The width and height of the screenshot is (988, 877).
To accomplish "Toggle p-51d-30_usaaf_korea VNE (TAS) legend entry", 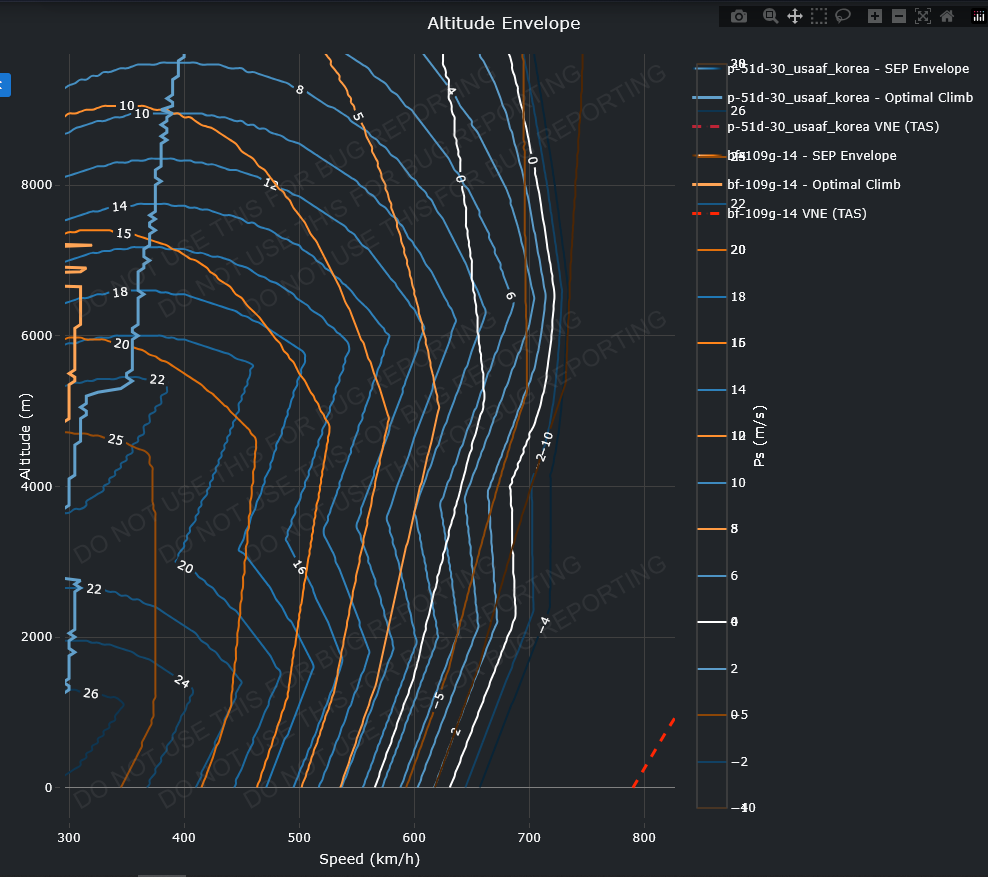I will (x=832, y=127).
